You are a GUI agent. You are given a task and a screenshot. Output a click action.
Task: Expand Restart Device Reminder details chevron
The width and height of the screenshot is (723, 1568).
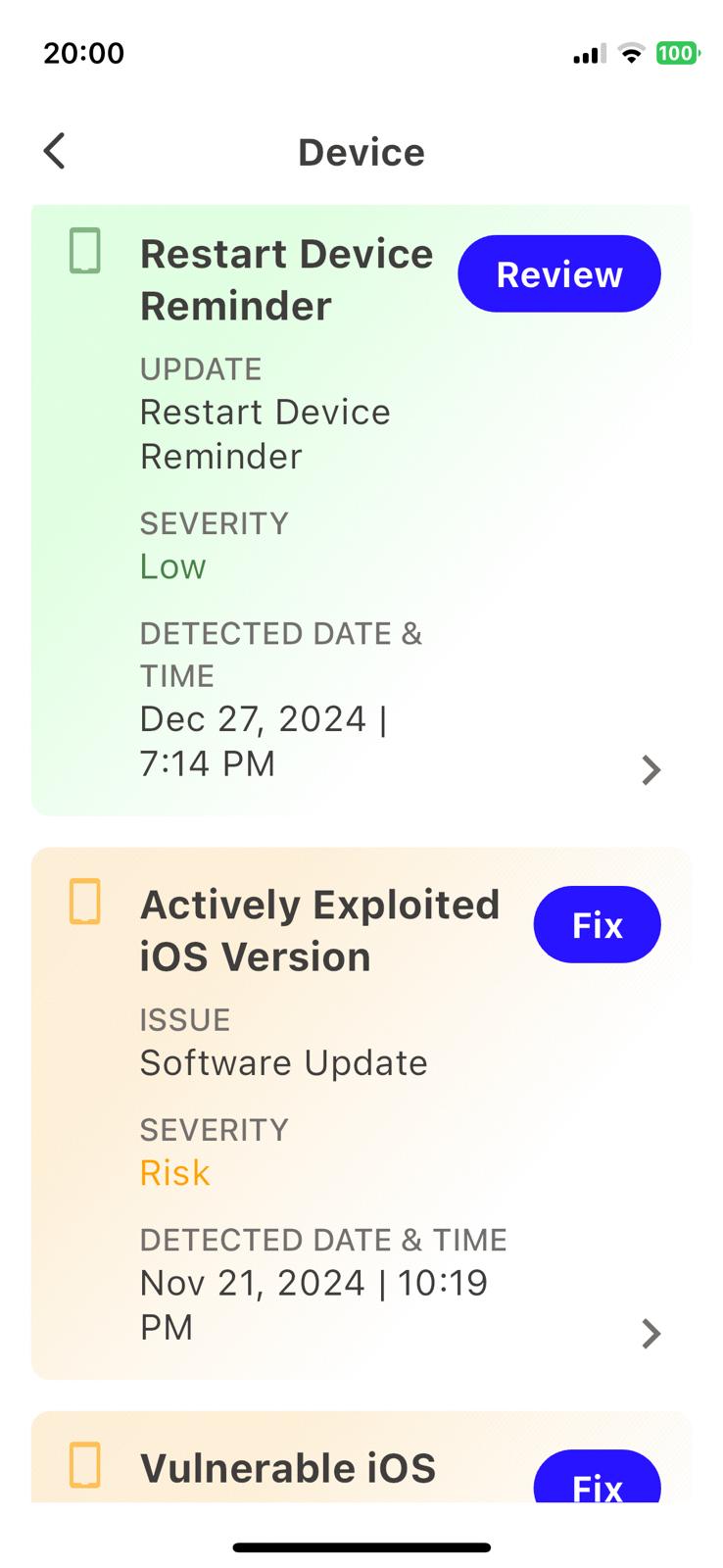(x=651, y=770)
